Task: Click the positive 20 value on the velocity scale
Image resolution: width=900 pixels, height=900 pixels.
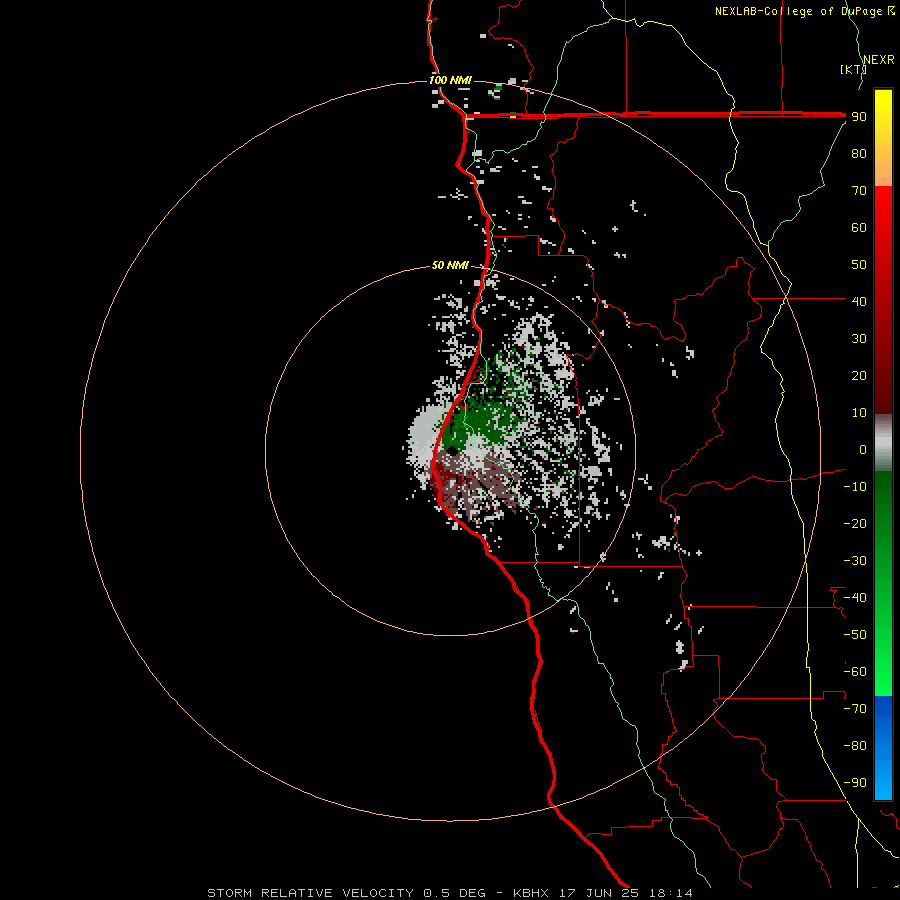Action: (859, 375)
